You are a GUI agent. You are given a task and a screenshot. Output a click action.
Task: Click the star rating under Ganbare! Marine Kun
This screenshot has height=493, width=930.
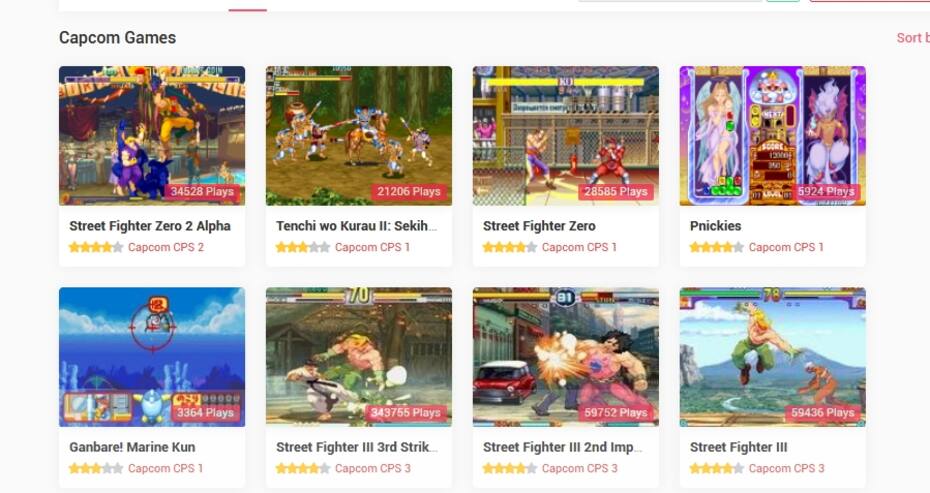tap(95, 469)
